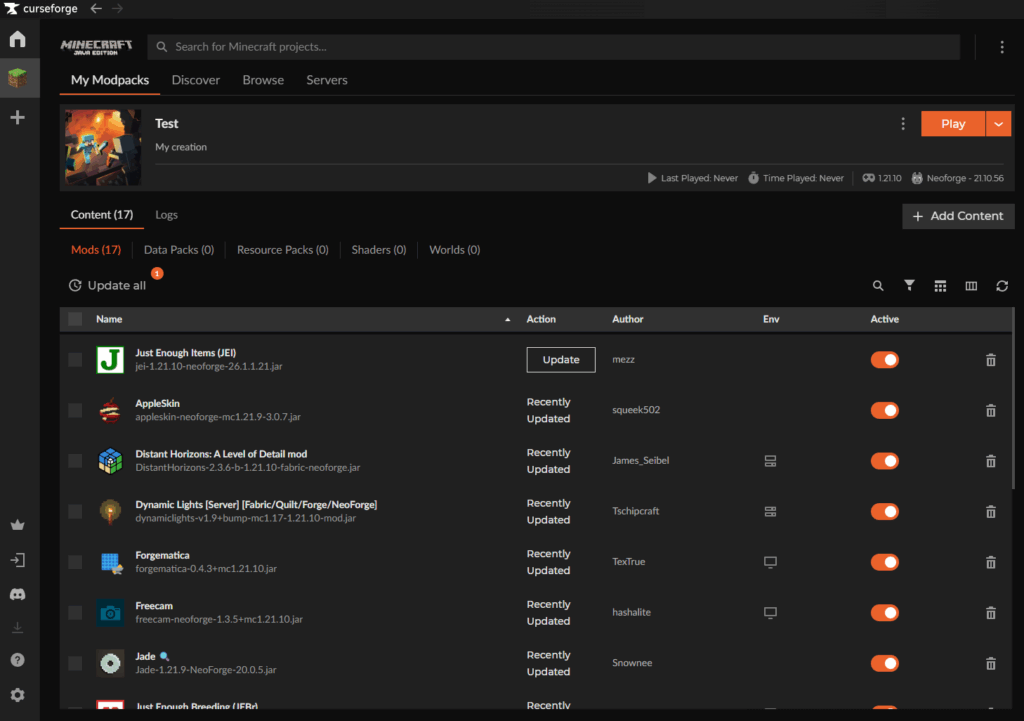Open the Test modpack three-dot menu
1024x721 pixels.
coord(903,124)
